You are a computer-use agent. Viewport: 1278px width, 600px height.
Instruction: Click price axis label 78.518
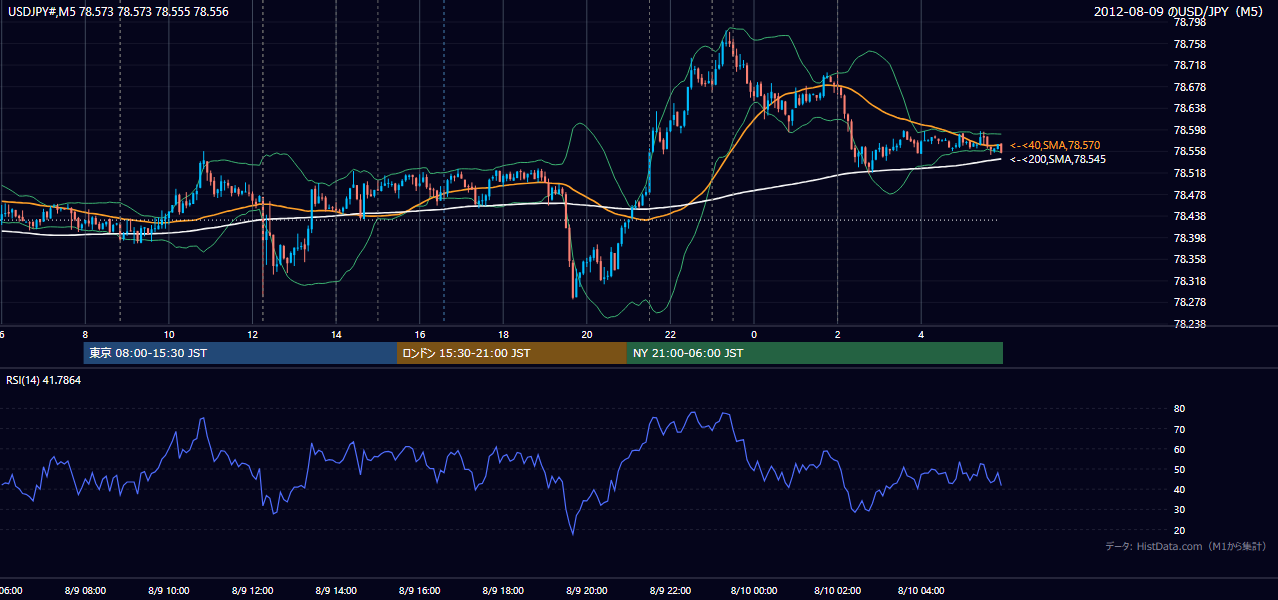[1190, 173]
